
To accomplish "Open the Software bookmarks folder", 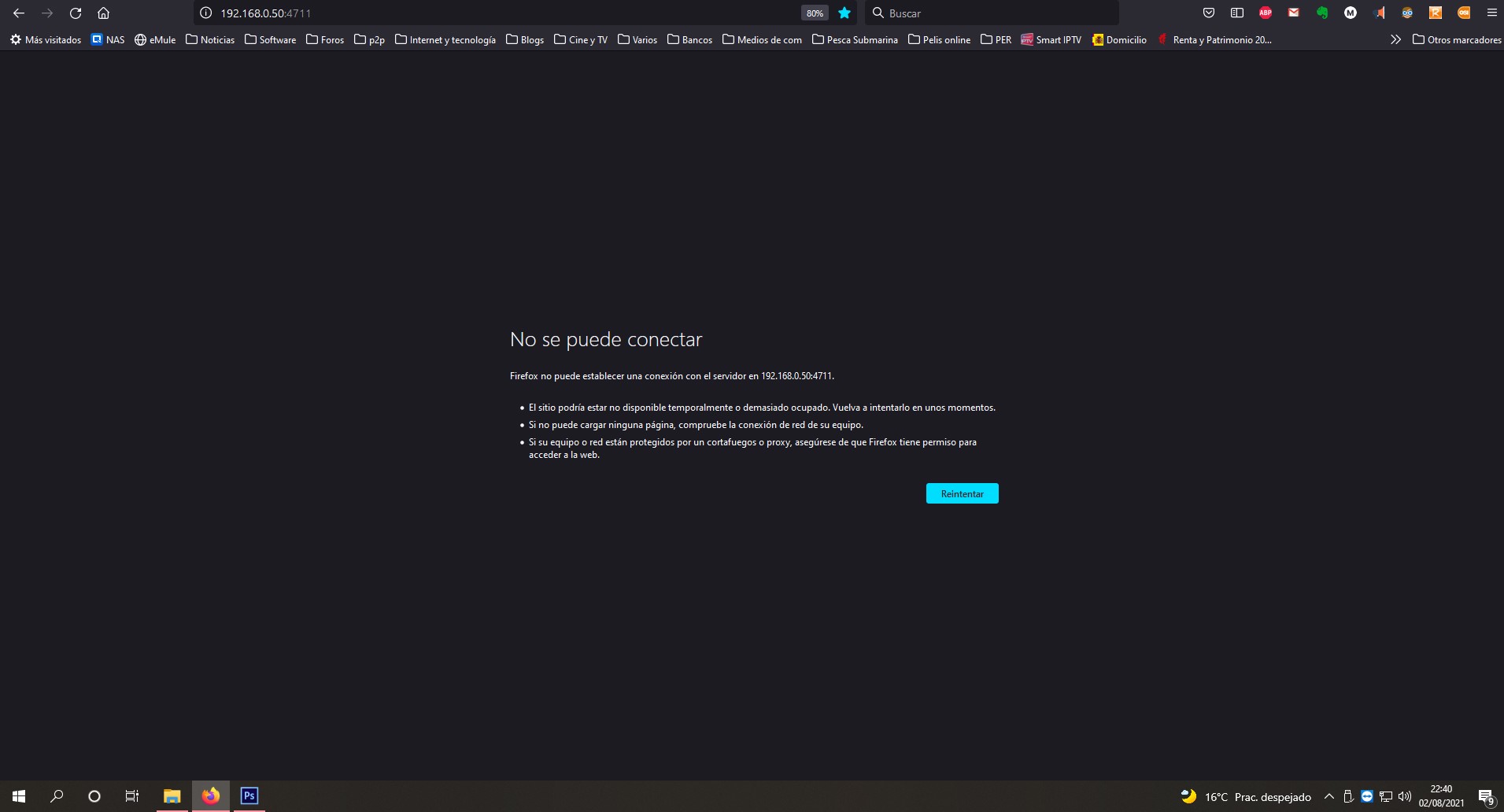I will [270, 39].
